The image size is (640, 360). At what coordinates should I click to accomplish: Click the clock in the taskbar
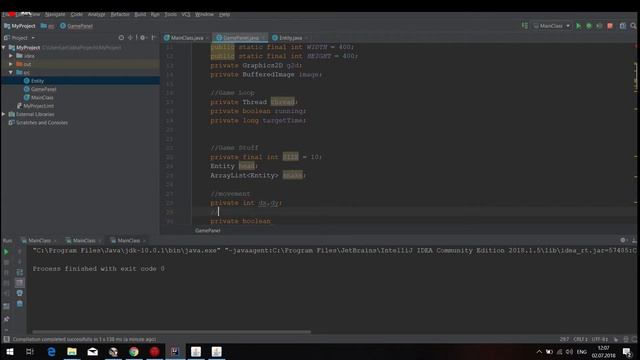603,351
